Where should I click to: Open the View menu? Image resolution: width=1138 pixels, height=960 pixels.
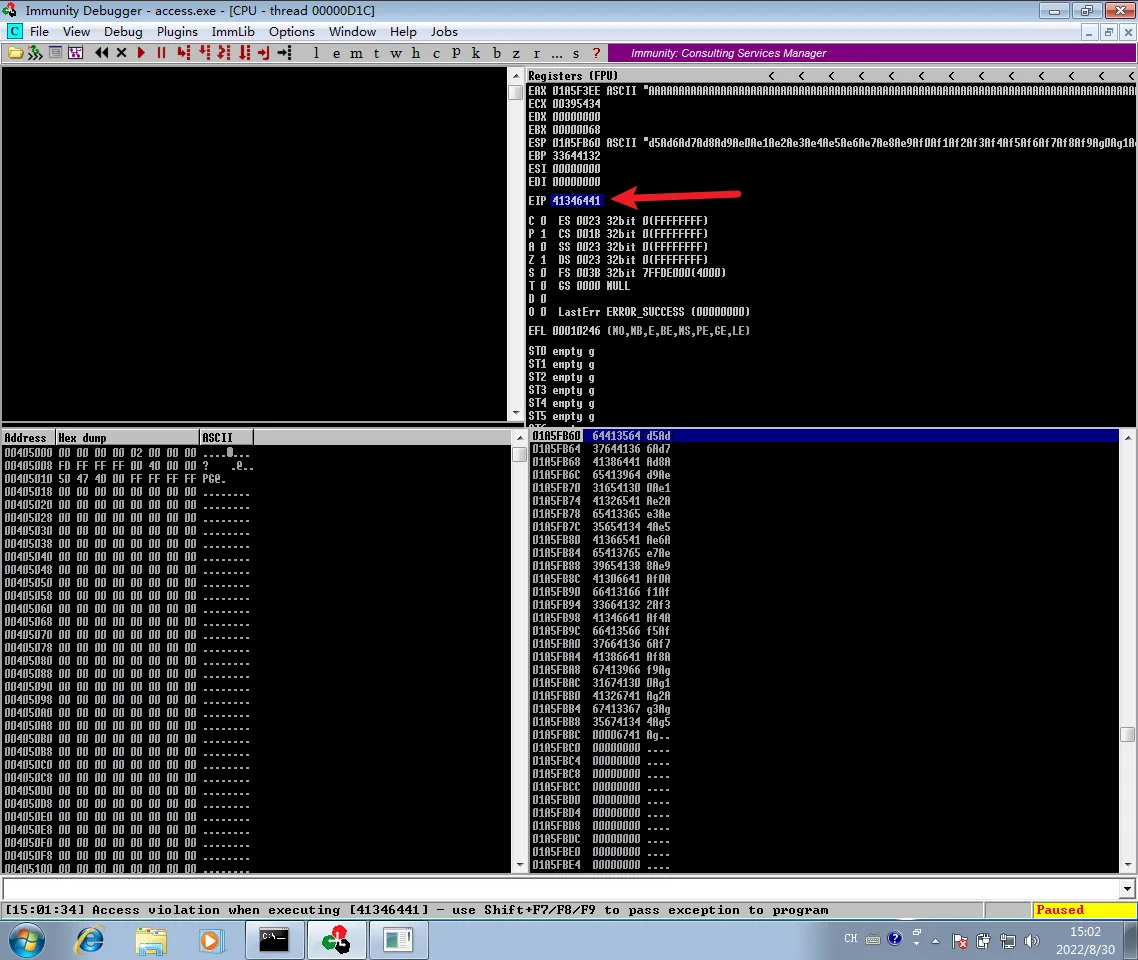(x=76, y=31)
